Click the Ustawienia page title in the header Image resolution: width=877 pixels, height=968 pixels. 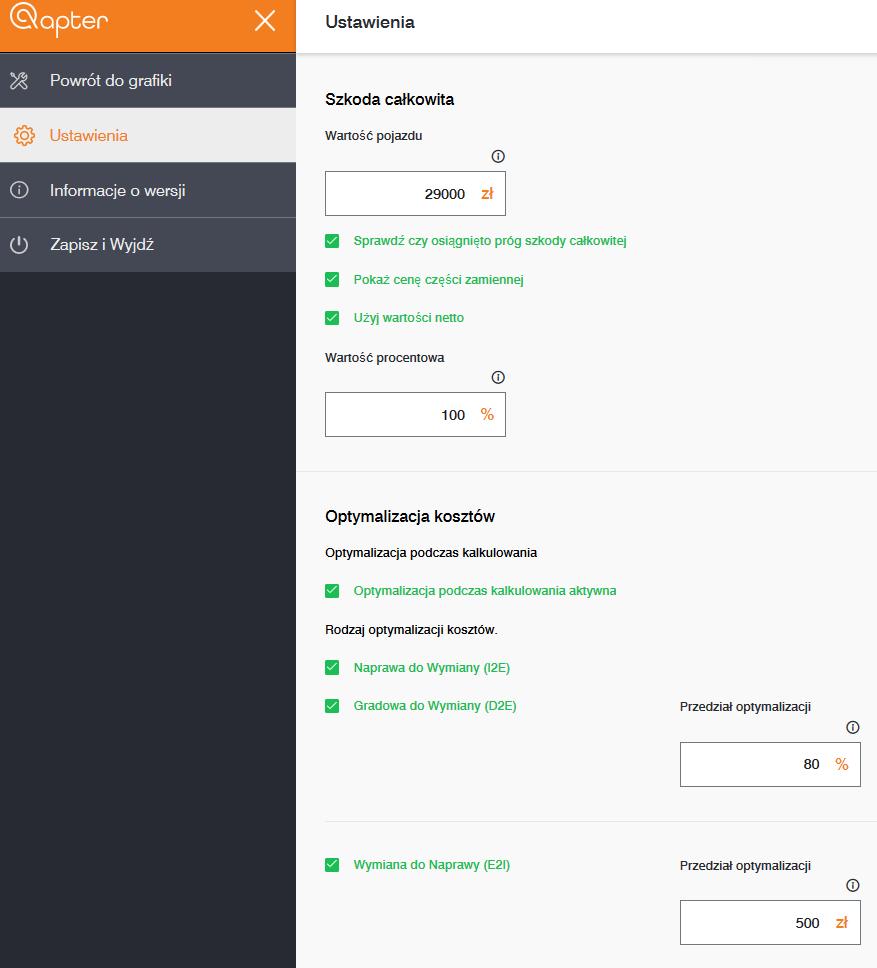[x=370, y=22]
